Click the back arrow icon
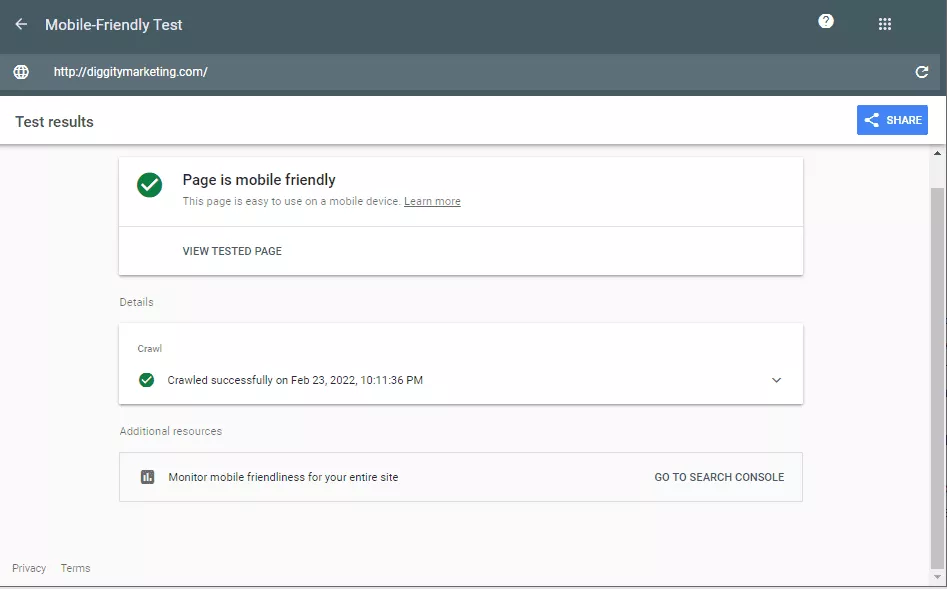The width and height of the screenshot is (947, 589). pos(21,24)
